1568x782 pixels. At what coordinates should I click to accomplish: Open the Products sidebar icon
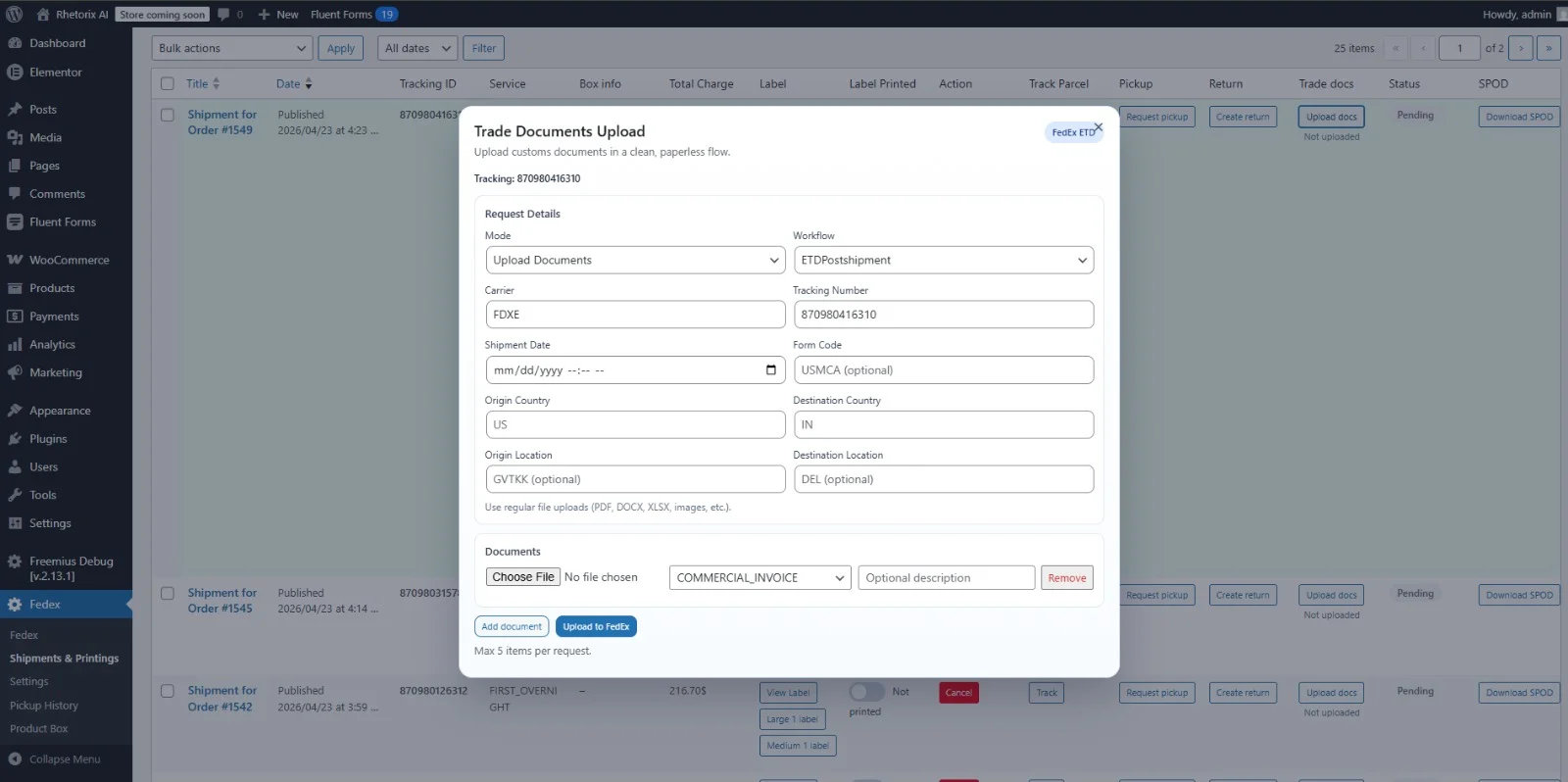(x=15, y=288)
